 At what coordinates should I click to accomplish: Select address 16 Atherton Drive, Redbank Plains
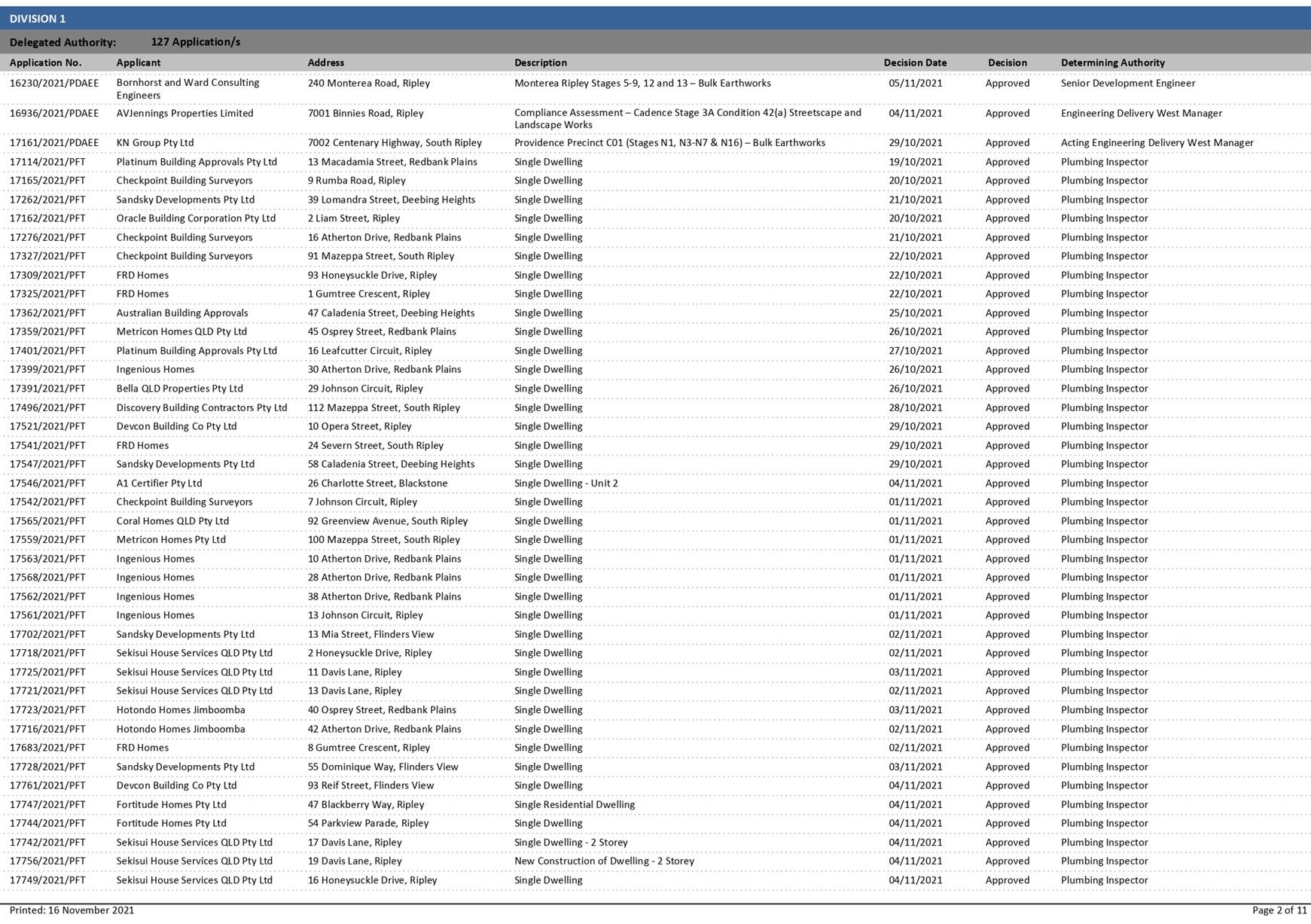pyautogui.click(x=384, y=237)
